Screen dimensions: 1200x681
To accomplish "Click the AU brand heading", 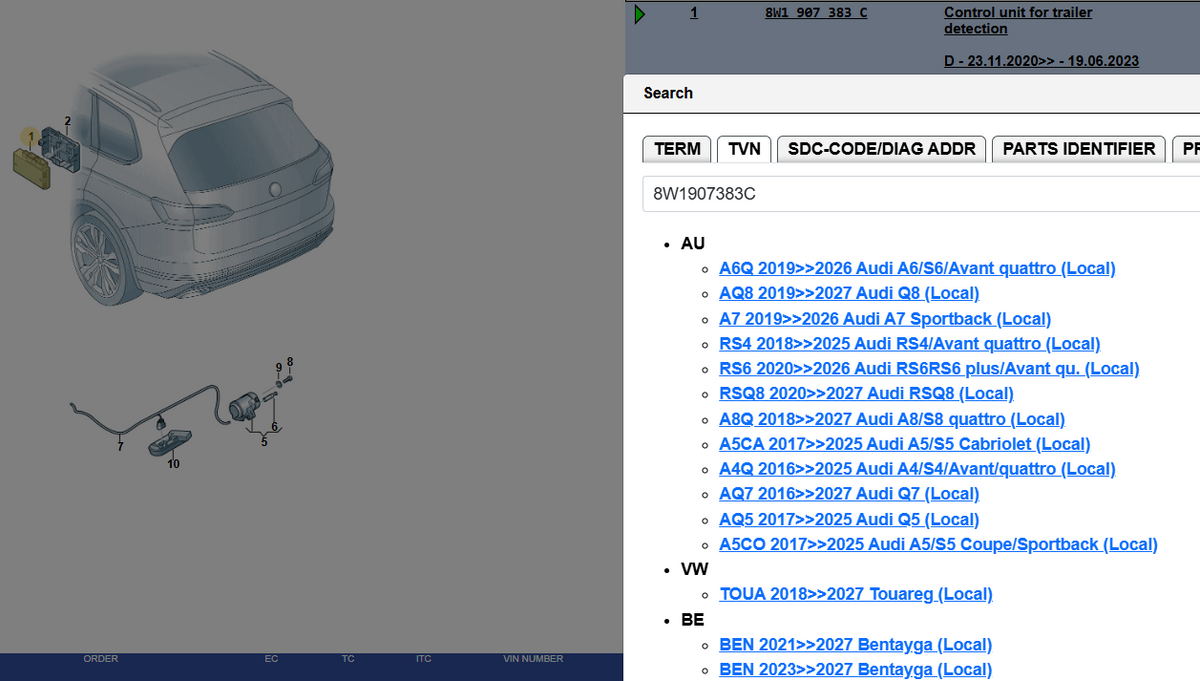I will [x=693, y=244].
